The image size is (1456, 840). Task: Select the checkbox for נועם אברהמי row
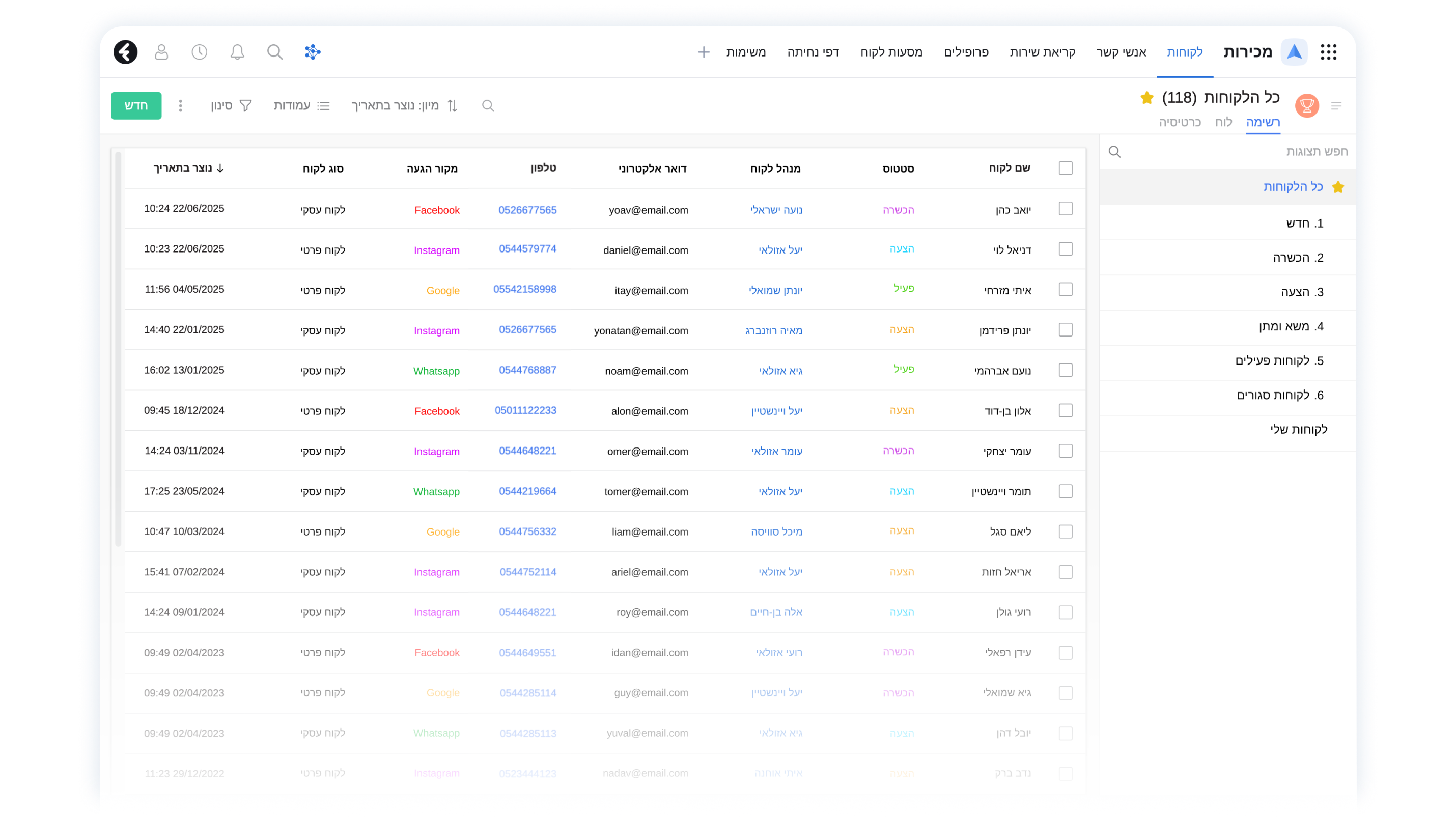[1066, 370]
